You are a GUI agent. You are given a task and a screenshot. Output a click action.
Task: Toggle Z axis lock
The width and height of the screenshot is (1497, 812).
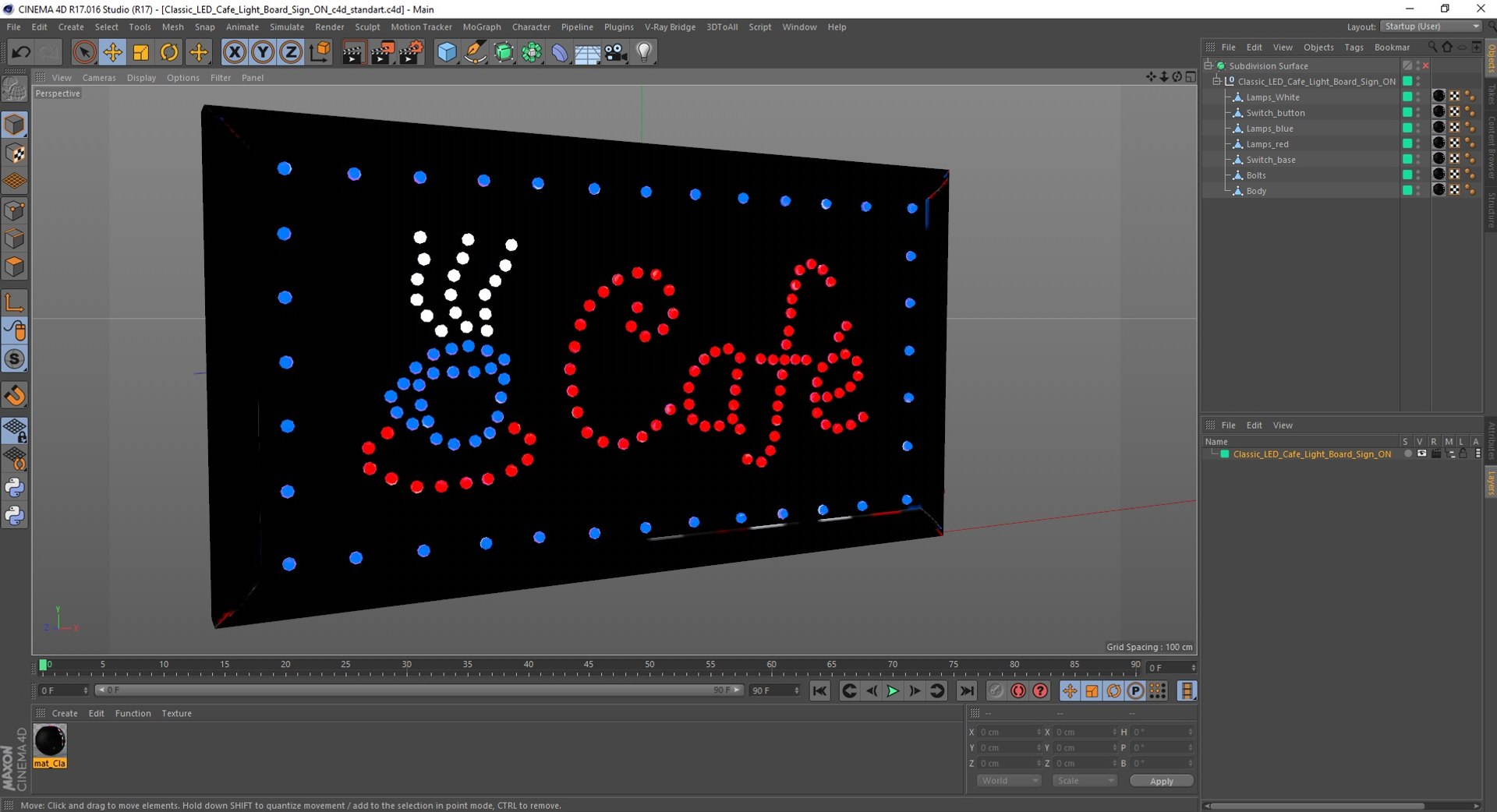291,52
